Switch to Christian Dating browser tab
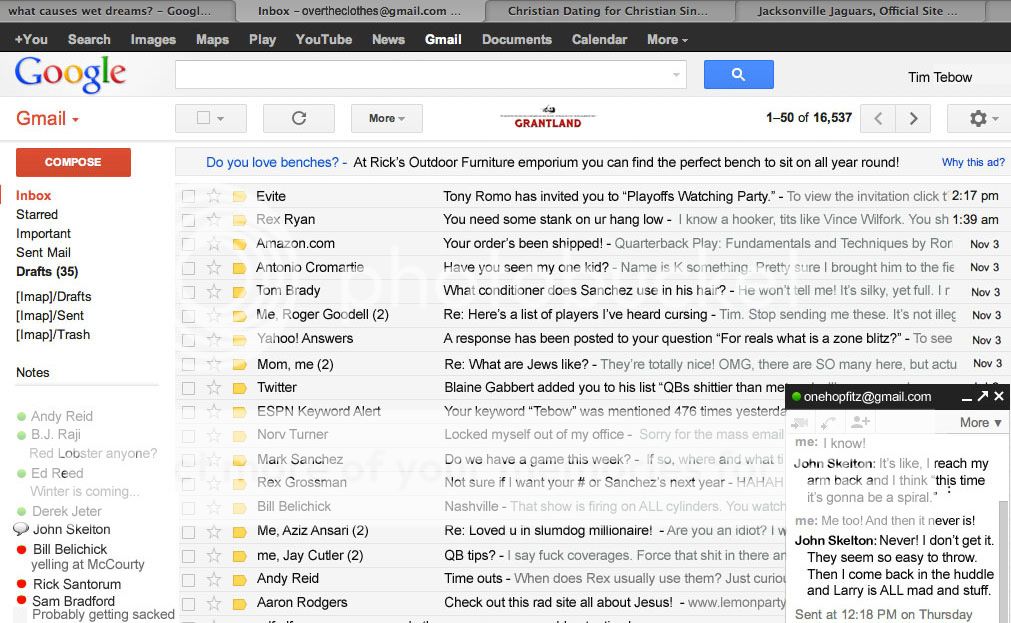The width and height of the screenshot is (1011, 623). [x=607, y=11]
